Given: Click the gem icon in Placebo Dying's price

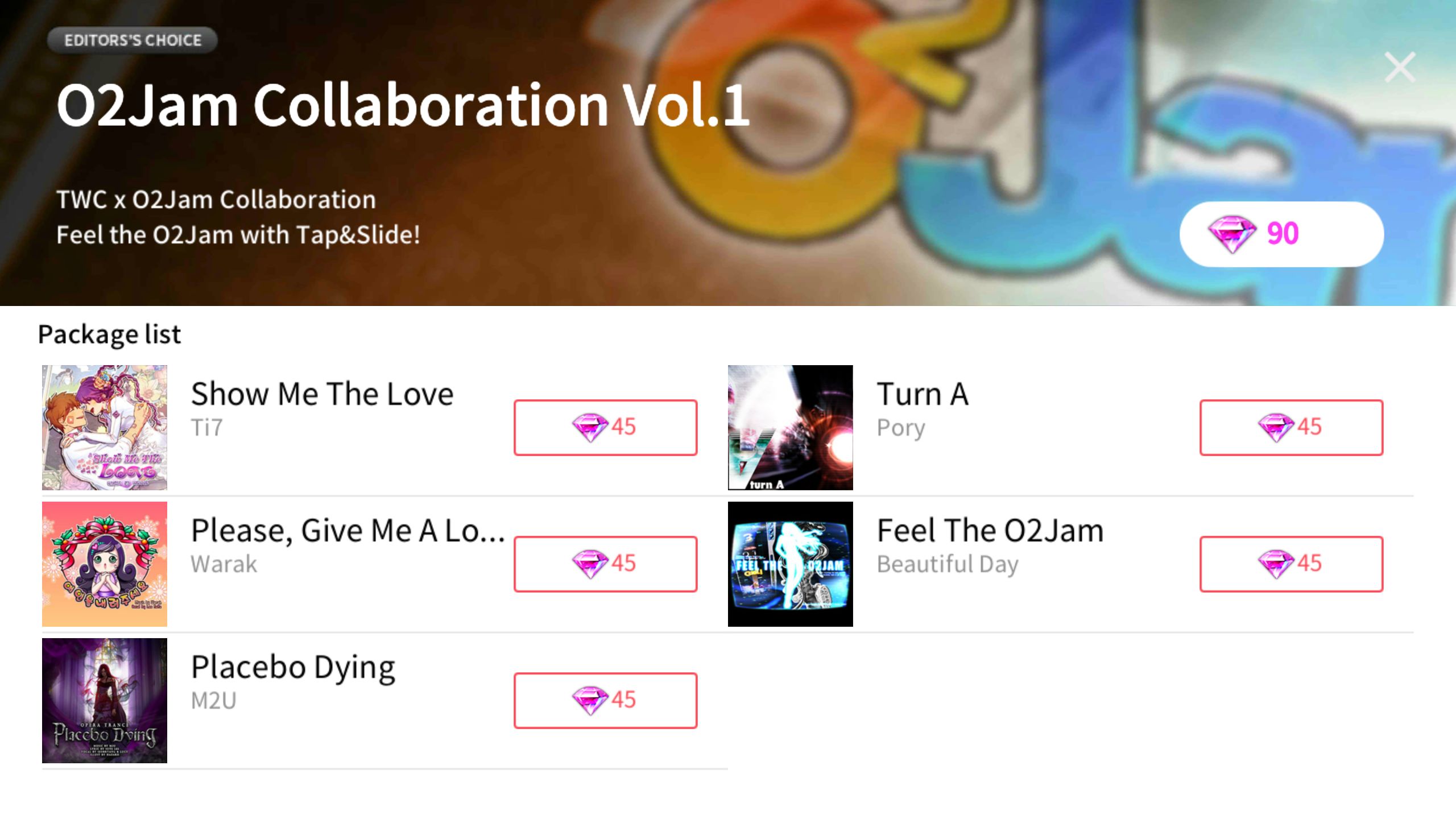Looking at the screenshot, I should 590,700.
